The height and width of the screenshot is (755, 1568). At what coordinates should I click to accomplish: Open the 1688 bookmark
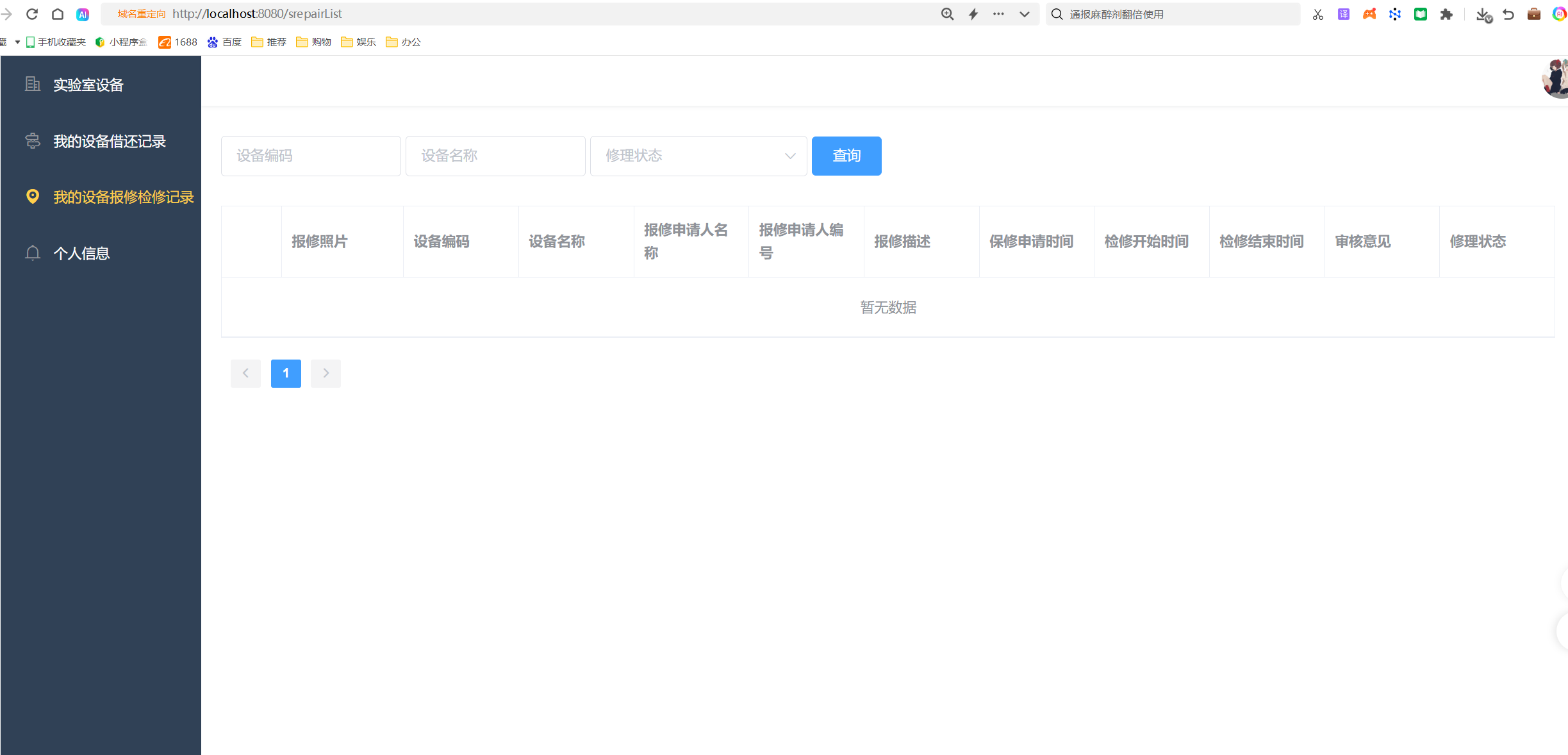(178, 42)
